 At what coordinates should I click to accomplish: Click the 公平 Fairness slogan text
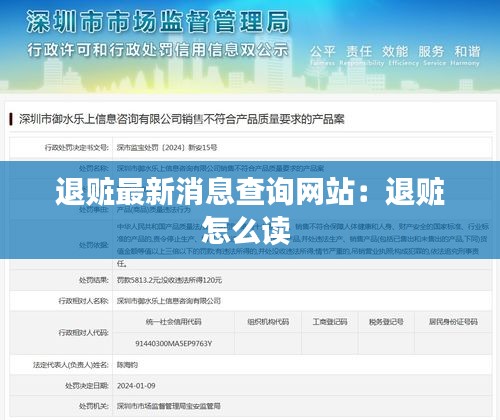coord(322,55)
